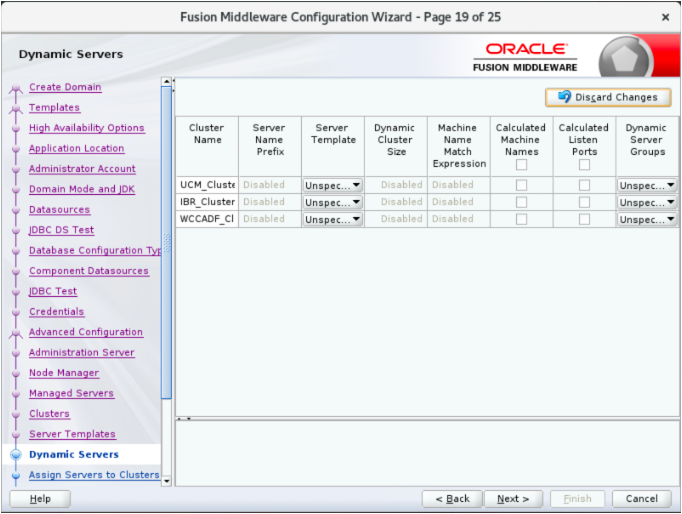This screenshot has height=514, width=682.
Task: Open Server Templates step
Action: pyautogui.click(x=72, y=434)
